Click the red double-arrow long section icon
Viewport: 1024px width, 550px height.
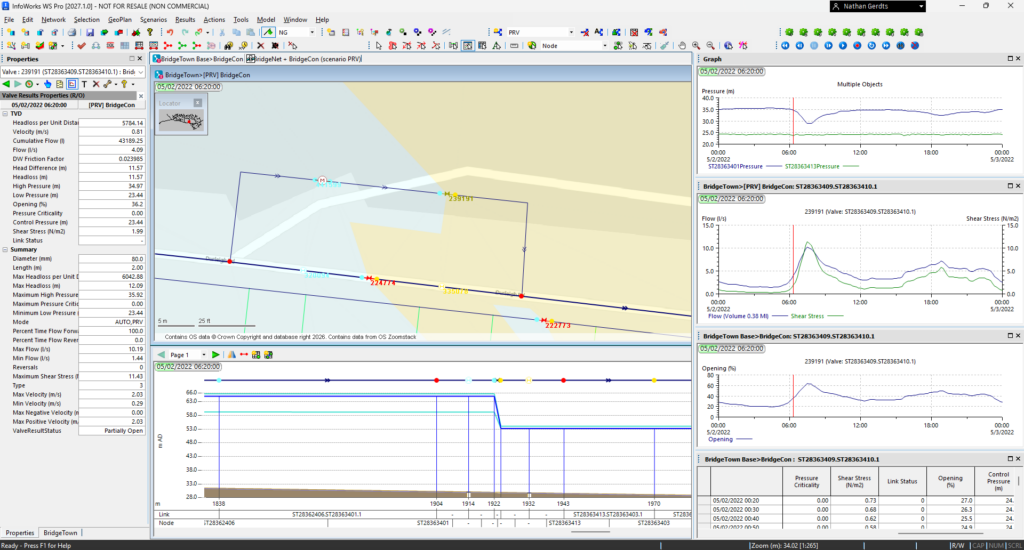[x=244, y=355]
